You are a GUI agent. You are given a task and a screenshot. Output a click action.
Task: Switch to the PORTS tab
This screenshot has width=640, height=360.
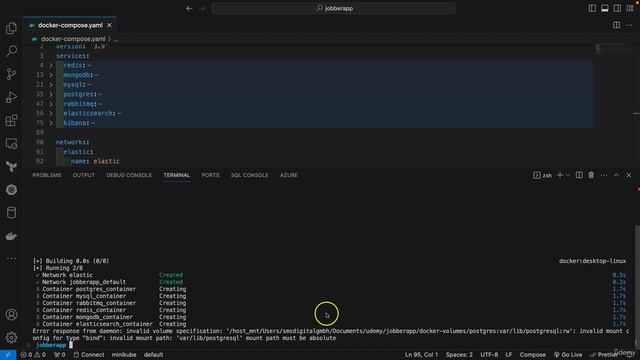coord(210,175)
